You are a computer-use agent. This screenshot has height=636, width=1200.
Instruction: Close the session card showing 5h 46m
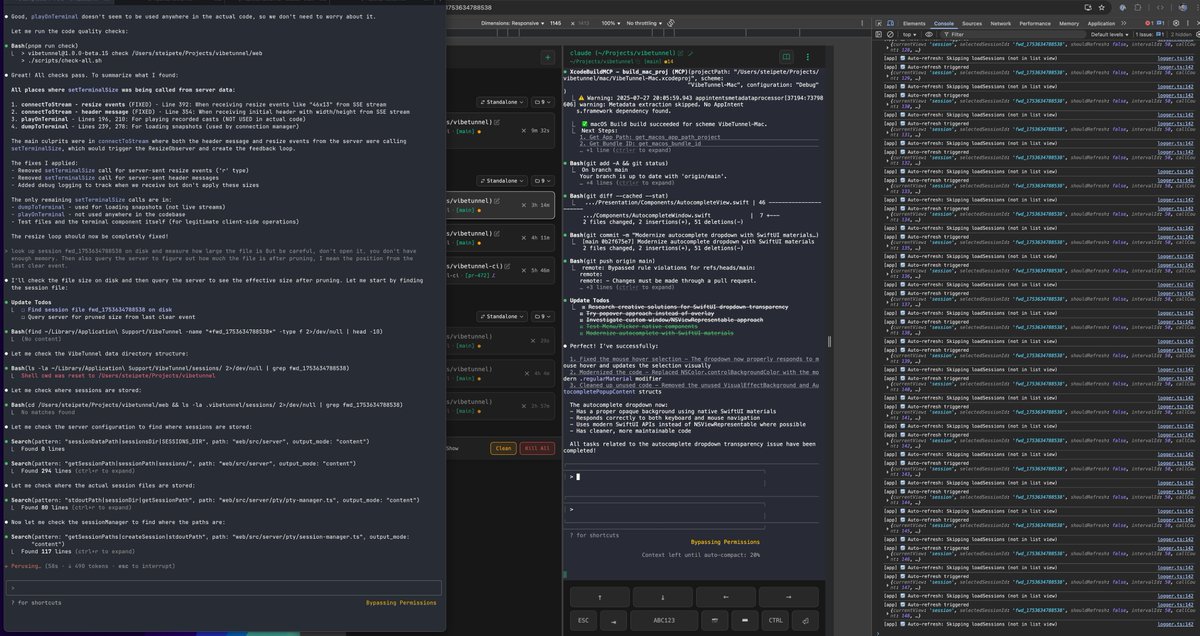523,270
